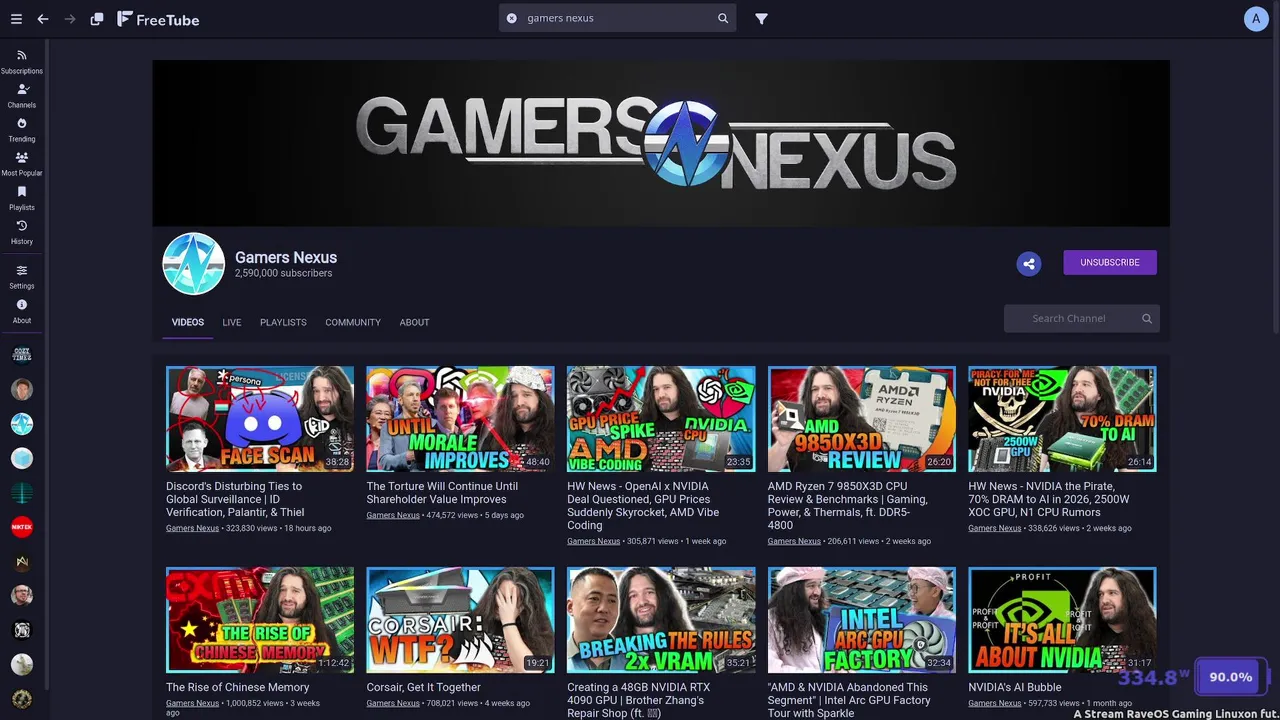Open the Breaking the Rules 2x VRAM thumbnail
The width and height of the screenshot is (1280, 720).
pyautogui.click(x=661, y=620)
